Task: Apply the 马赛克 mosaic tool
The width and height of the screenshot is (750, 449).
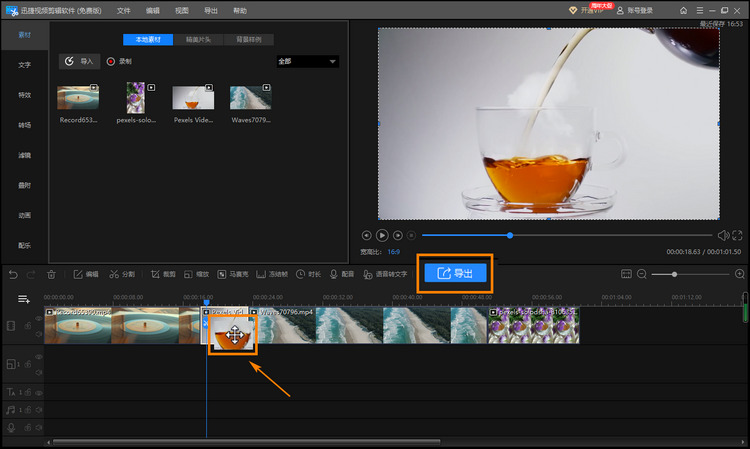Action: (x=233, y=274)
